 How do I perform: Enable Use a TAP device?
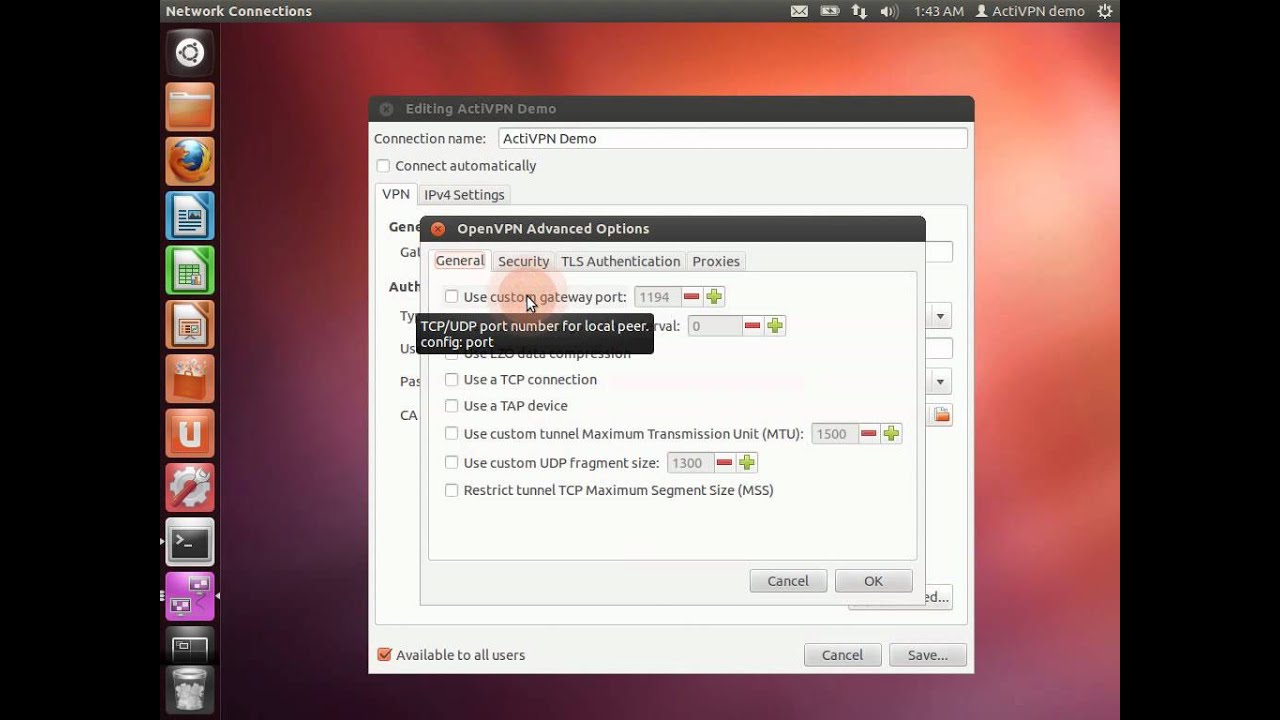coord(451,406)
